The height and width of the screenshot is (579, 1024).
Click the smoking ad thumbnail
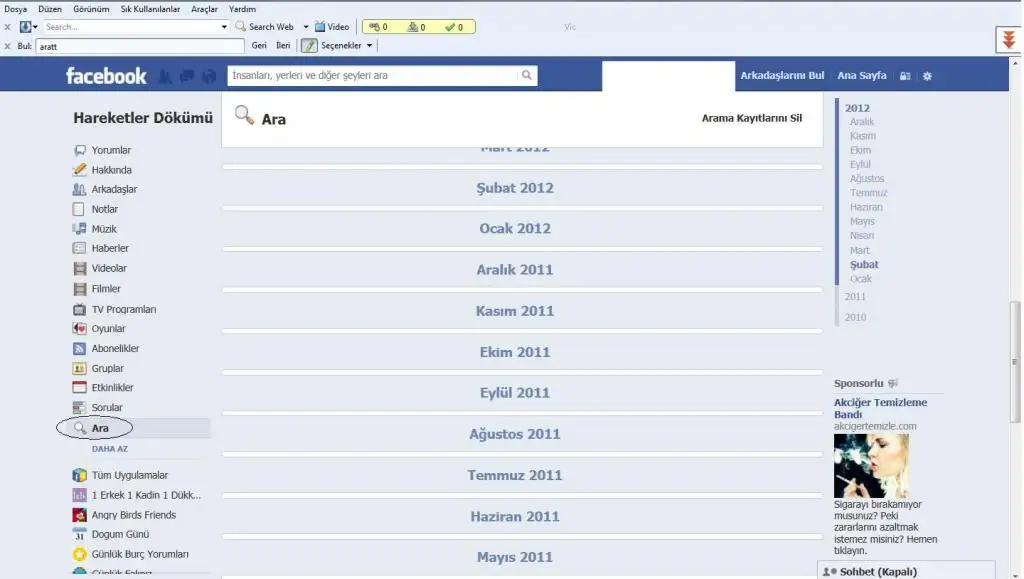[x=871, y=466]
